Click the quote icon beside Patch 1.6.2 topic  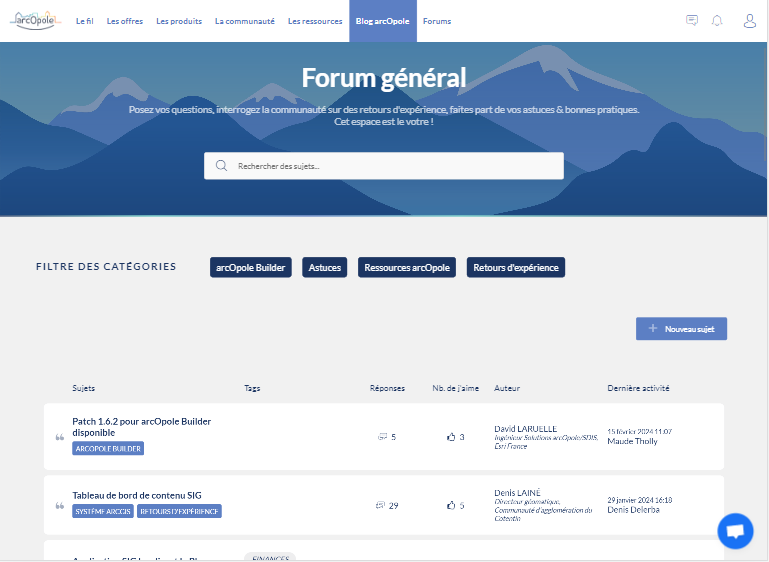coord(60,437)
